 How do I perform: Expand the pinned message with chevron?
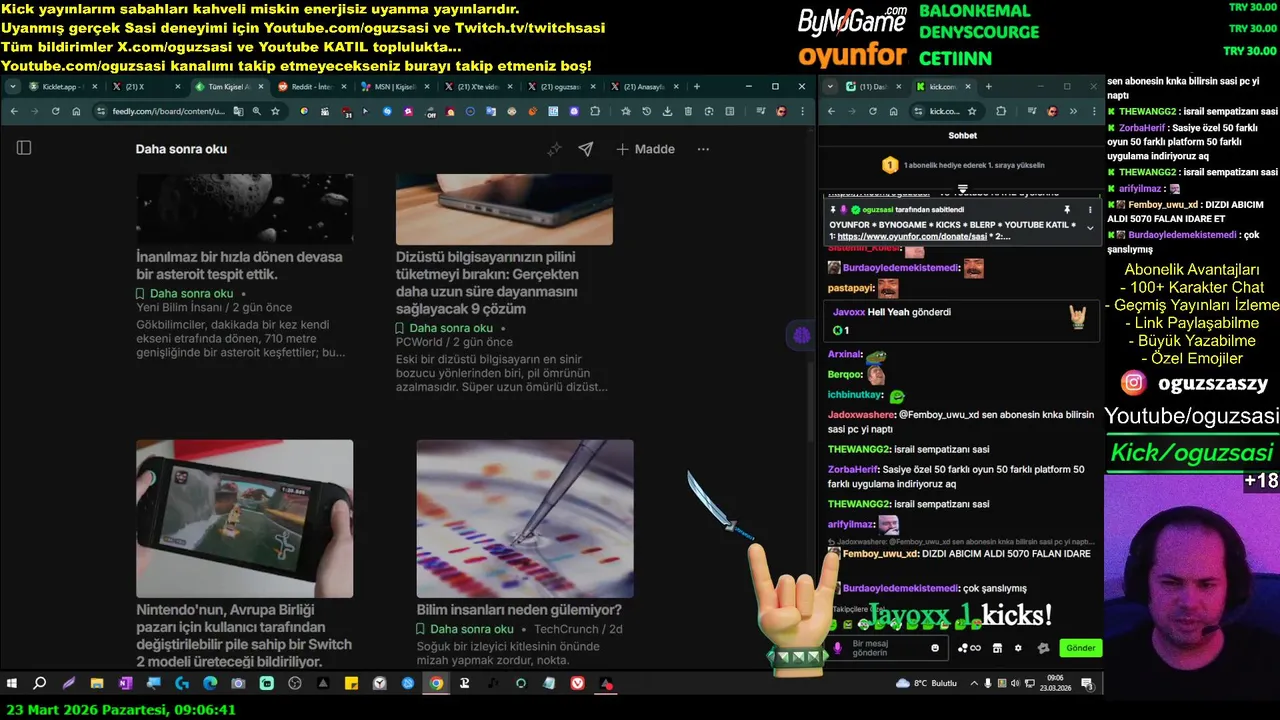pos(1090,228)
